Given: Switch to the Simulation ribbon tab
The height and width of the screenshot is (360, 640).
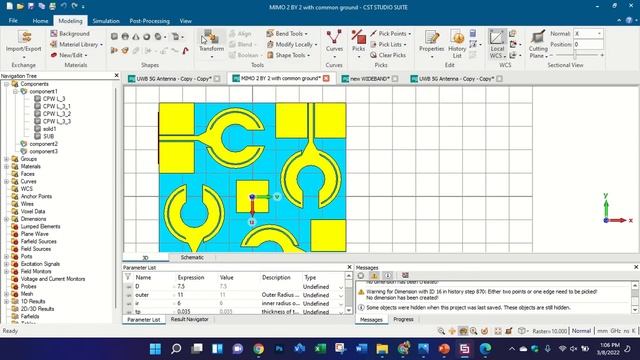Looking at the screenshot, I should point(106,21).
